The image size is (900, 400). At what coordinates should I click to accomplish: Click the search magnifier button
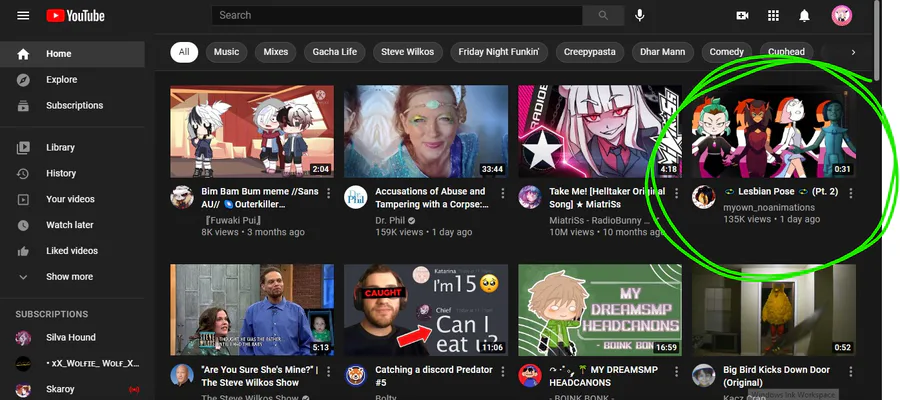tap(603, 15)
